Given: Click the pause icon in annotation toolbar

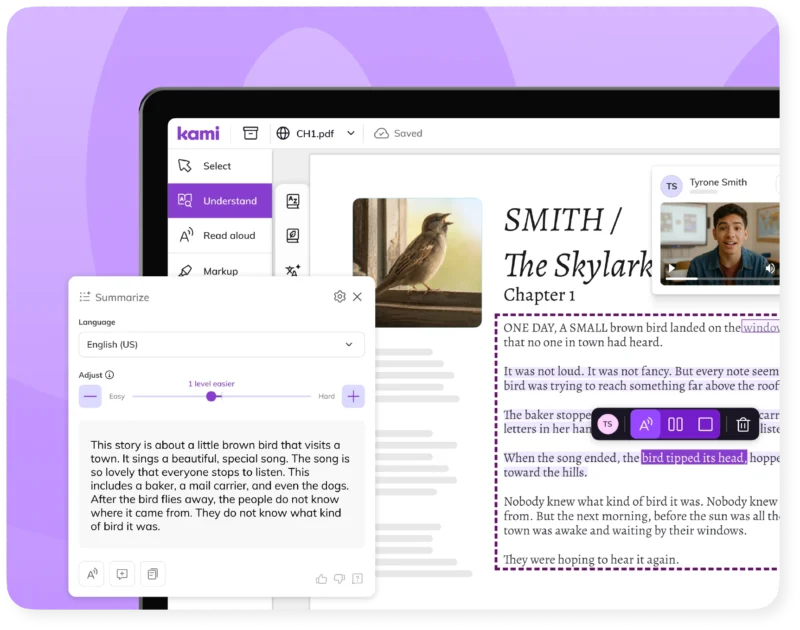Looking at the screenshot, I should (x=676, y=424).
